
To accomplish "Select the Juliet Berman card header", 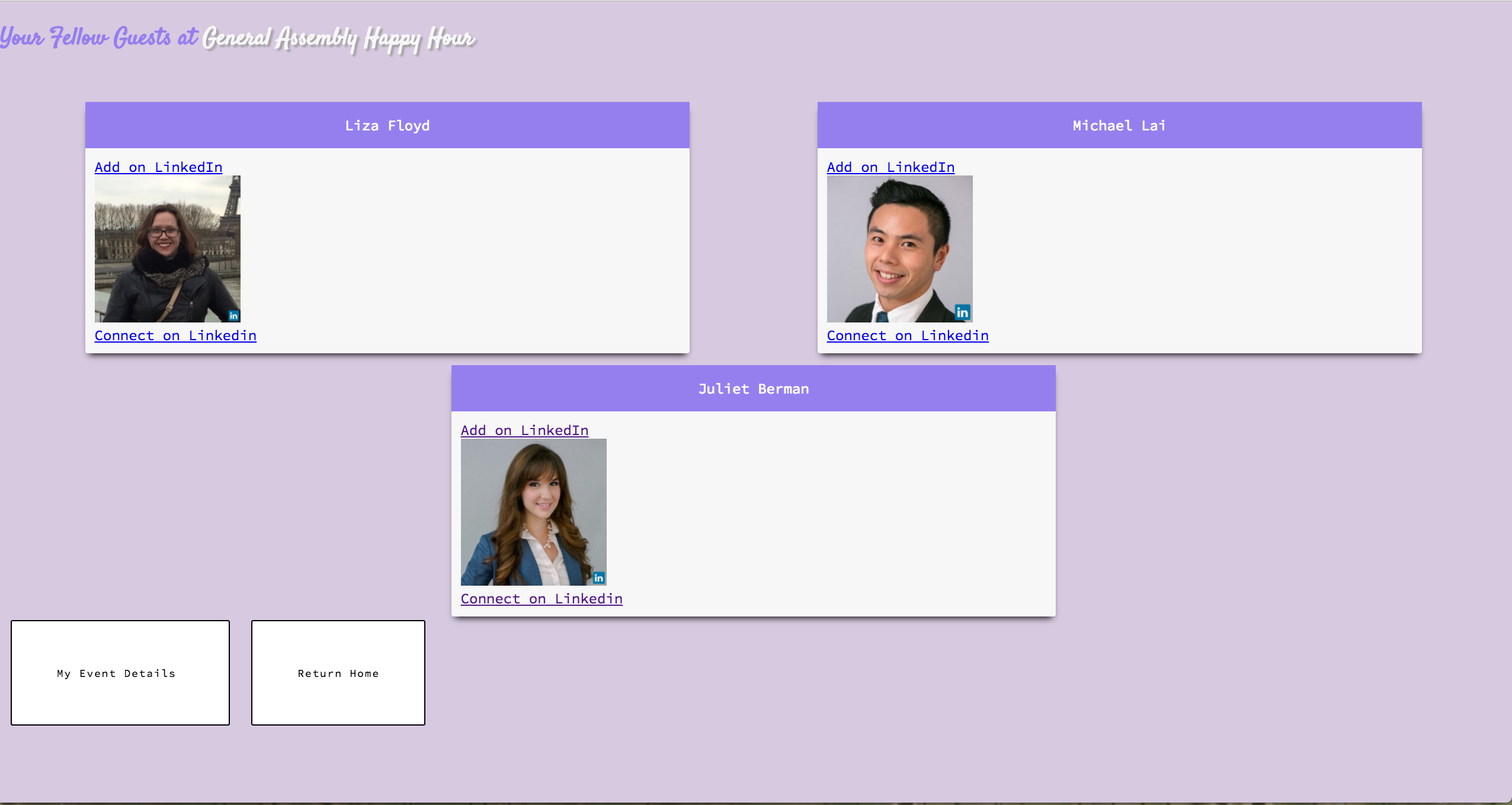I will (x=754, y=388).
